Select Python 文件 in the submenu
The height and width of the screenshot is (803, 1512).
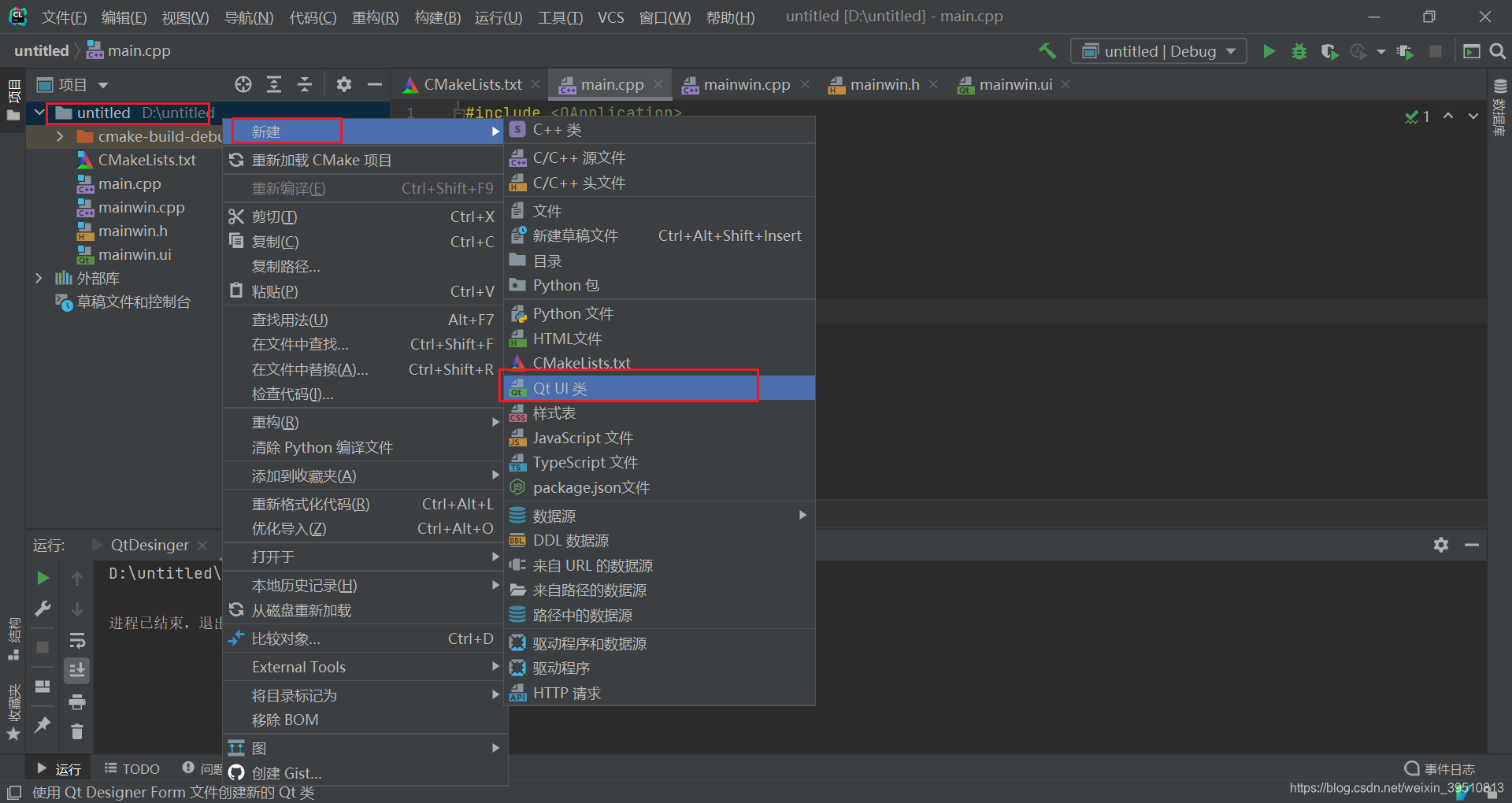(x=659, y=313)
